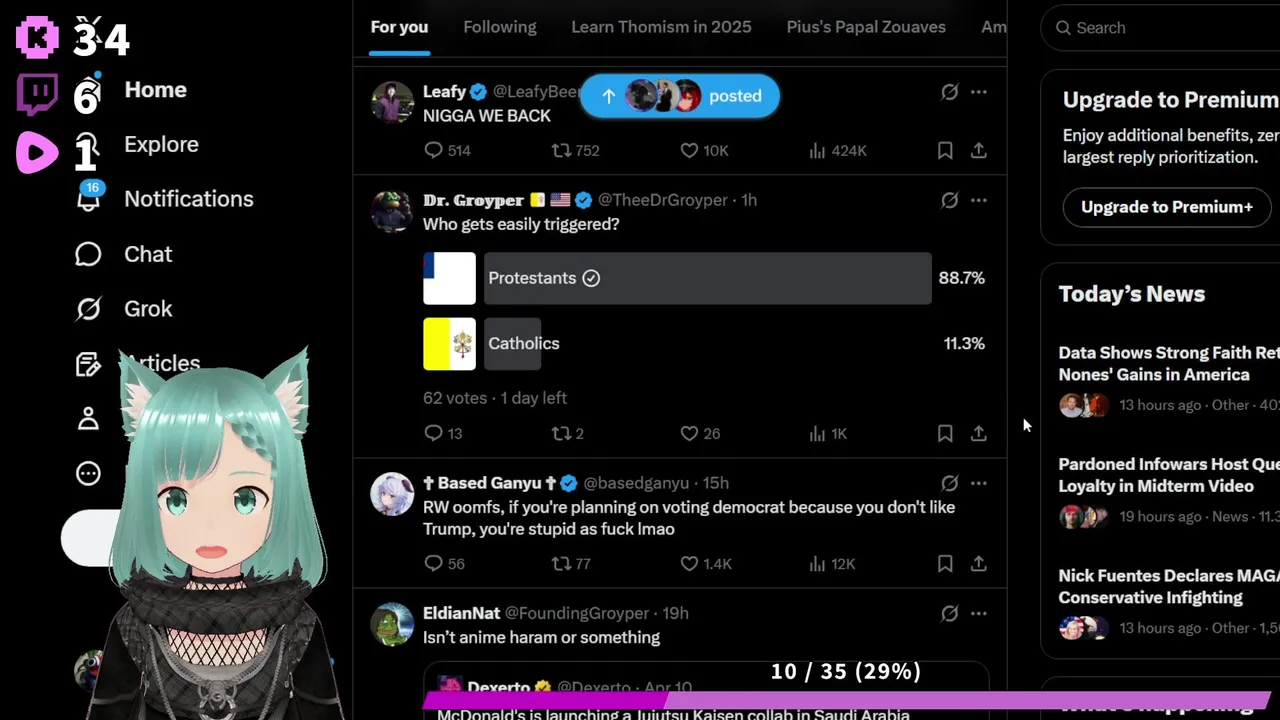Open Notifications bell in sidebar
The height and width of the screenshot is (720, 1280).
point(89,197)
